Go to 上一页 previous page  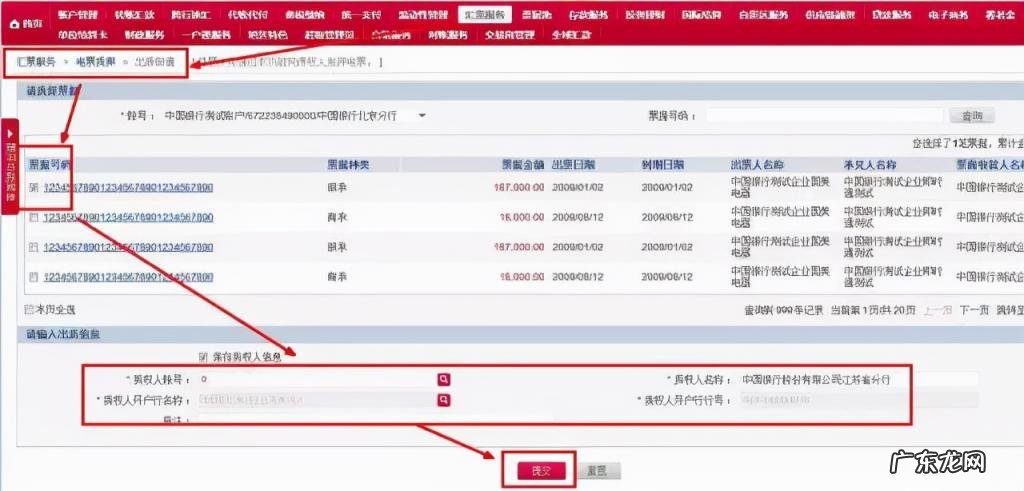[x=936, y=310]
